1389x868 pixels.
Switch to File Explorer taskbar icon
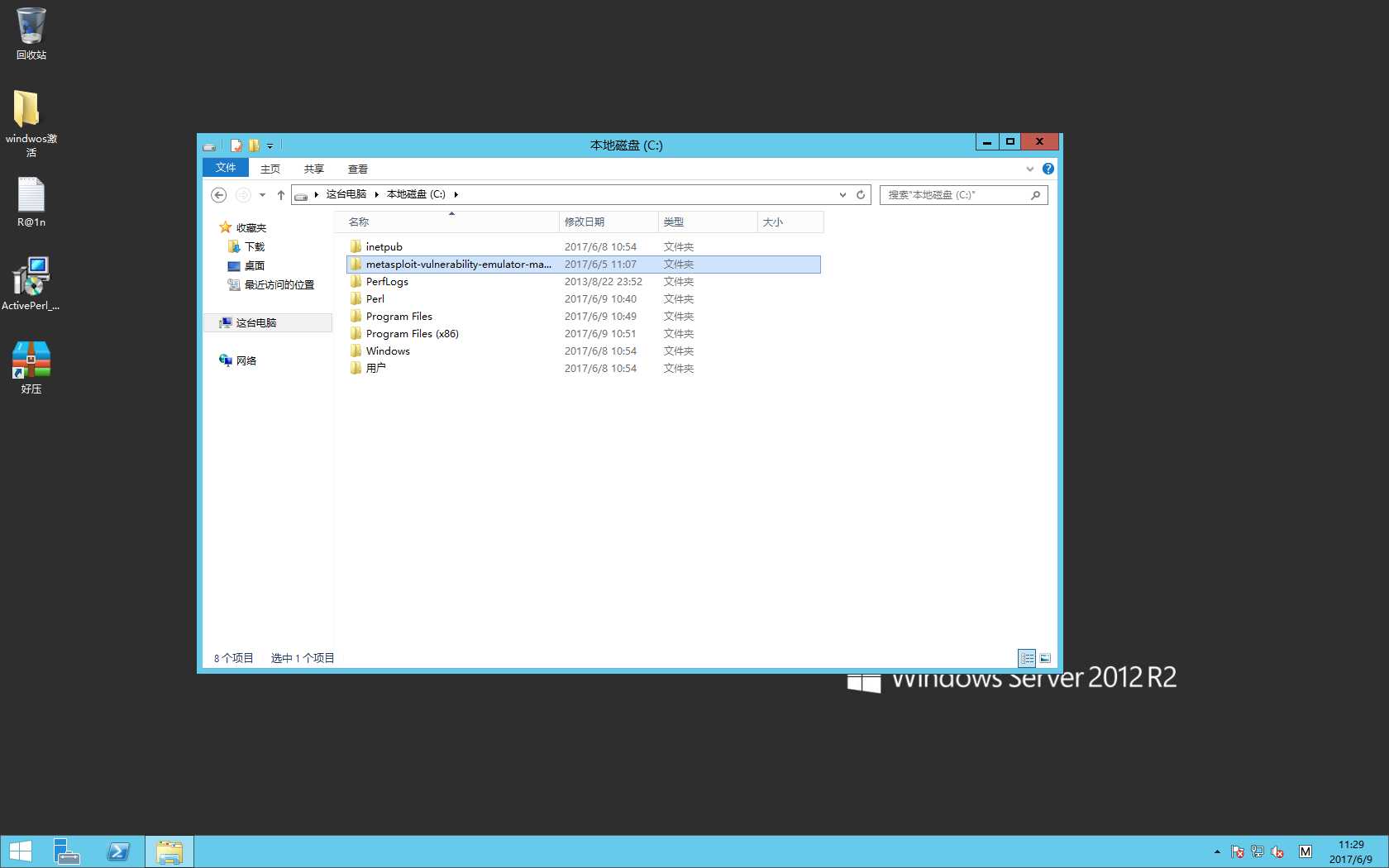click(x=169, y=852)
